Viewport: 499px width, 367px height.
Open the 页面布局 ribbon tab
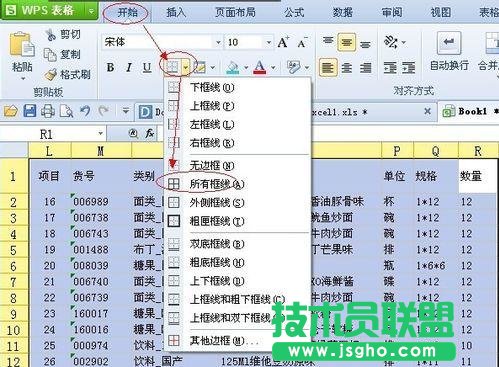coord(235,12)
